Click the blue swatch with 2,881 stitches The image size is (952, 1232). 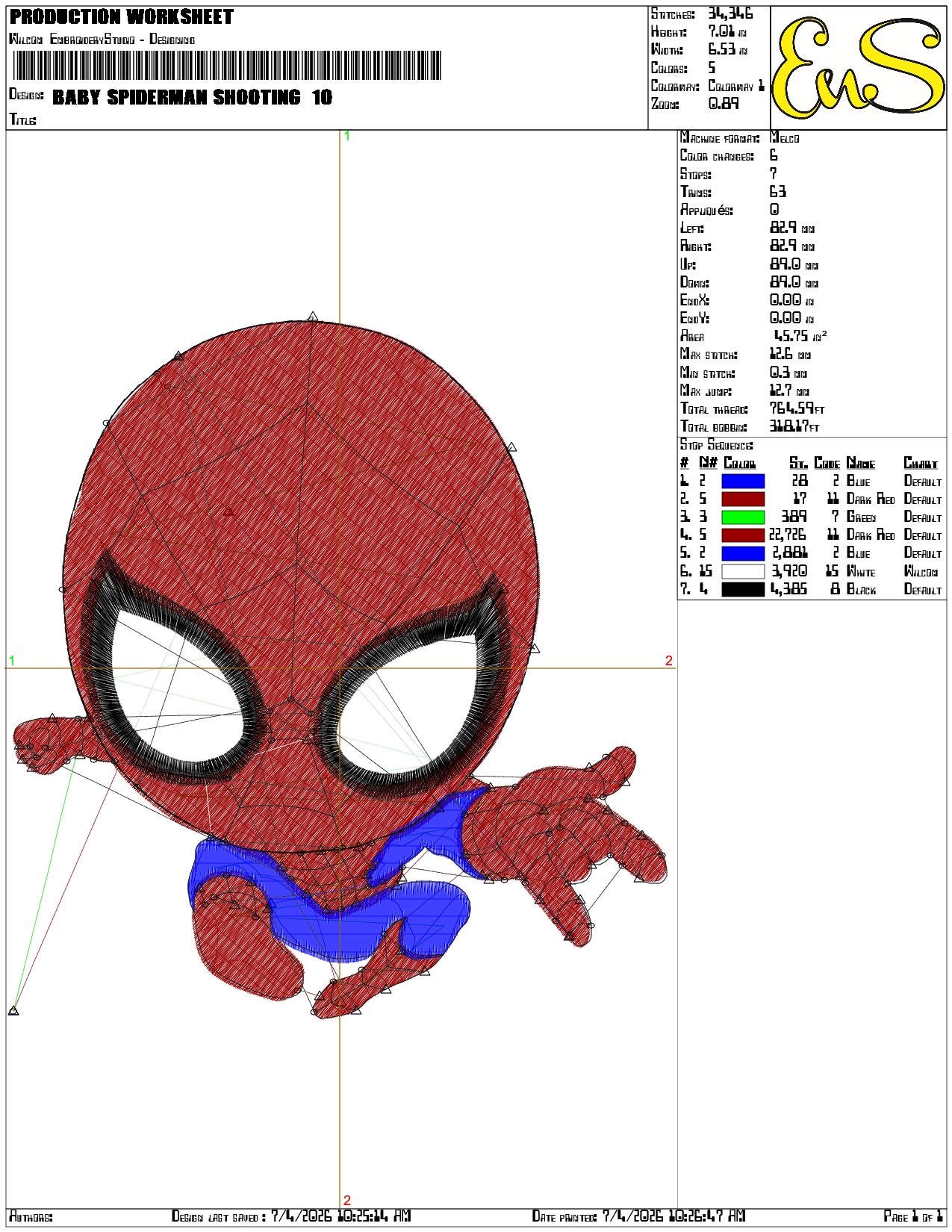743,553
